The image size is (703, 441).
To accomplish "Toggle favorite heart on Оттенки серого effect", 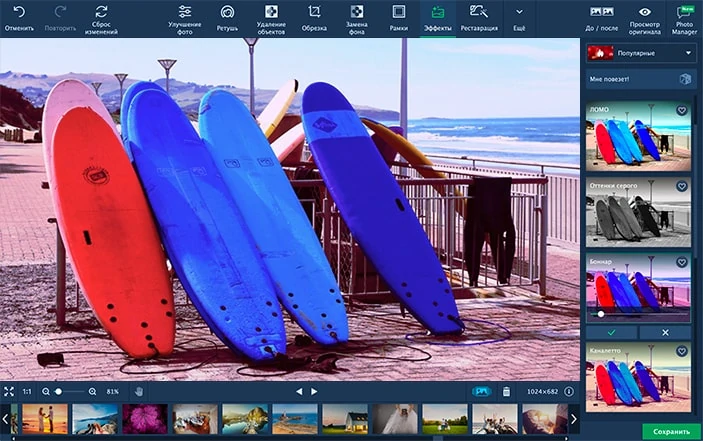I will pos(682,186).
